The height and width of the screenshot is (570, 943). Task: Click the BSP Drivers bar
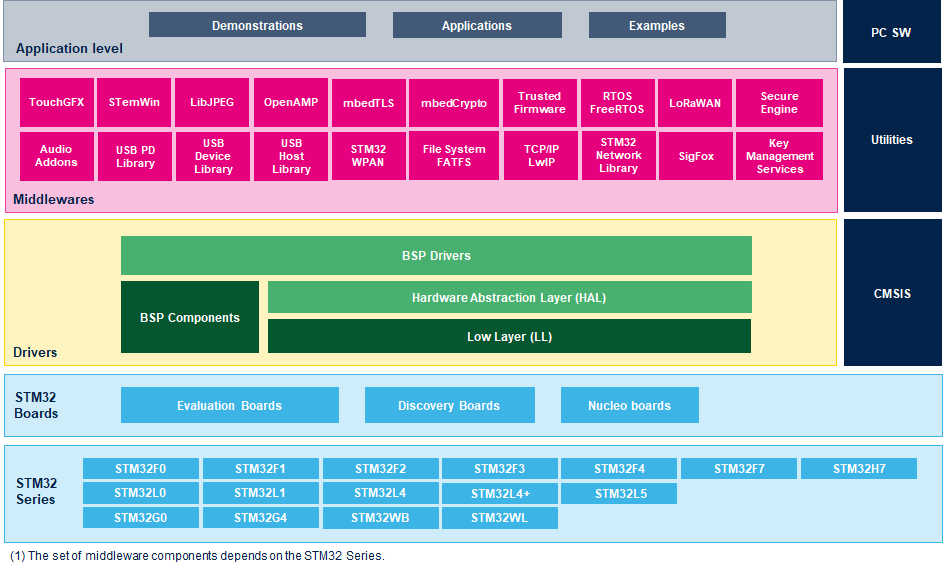(x=437, y=256)
